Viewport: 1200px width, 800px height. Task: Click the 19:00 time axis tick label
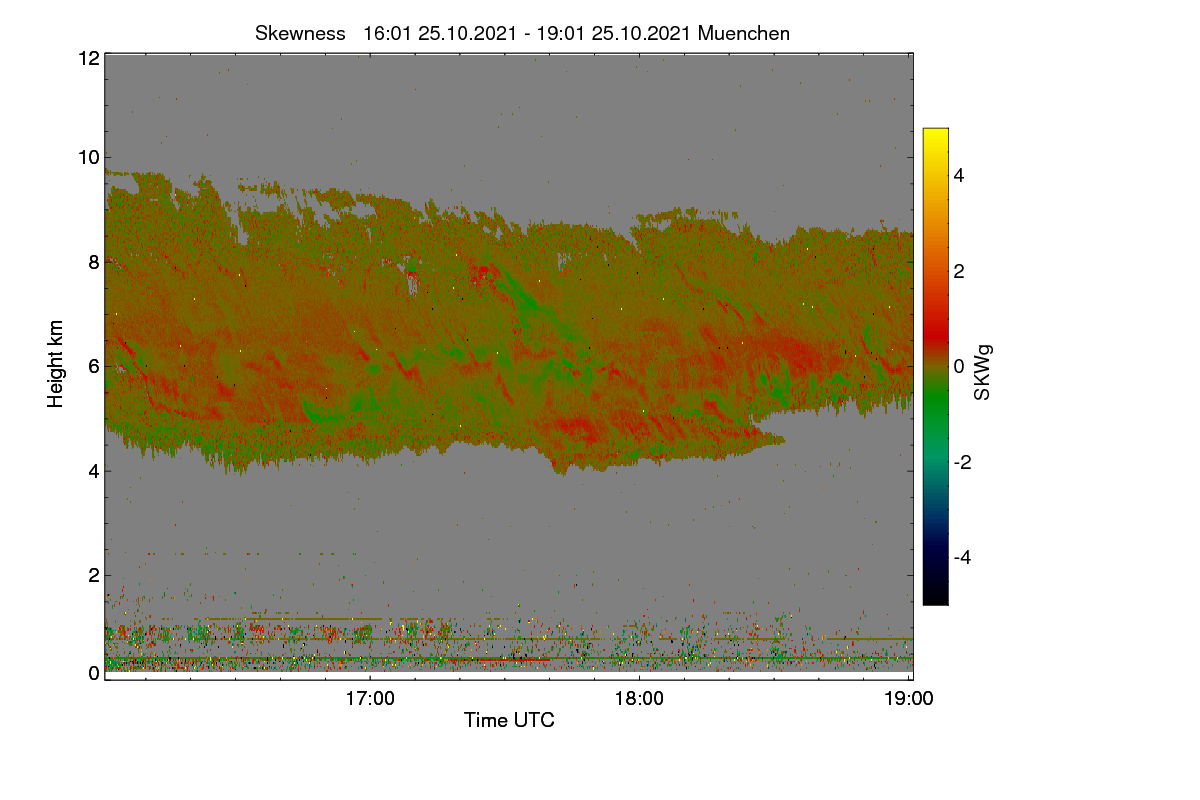[x=909, y=699]
